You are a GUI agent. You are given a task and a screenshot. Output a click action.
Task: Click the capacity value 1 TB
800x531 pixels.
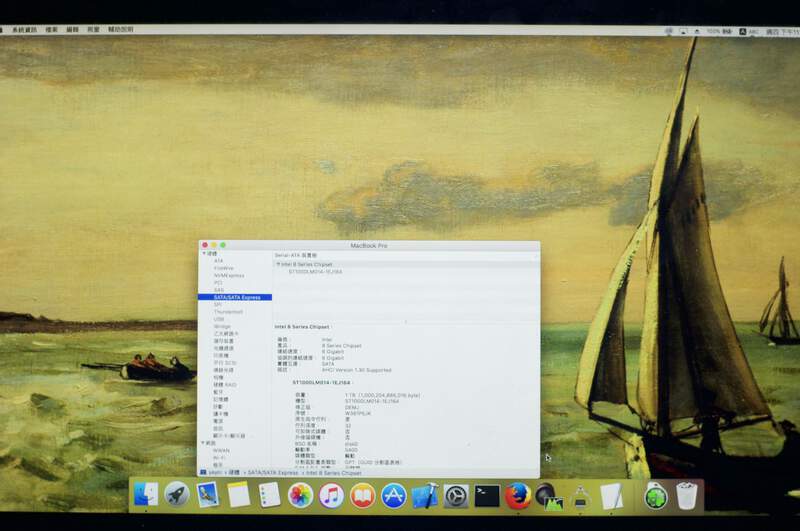[383, 395]
